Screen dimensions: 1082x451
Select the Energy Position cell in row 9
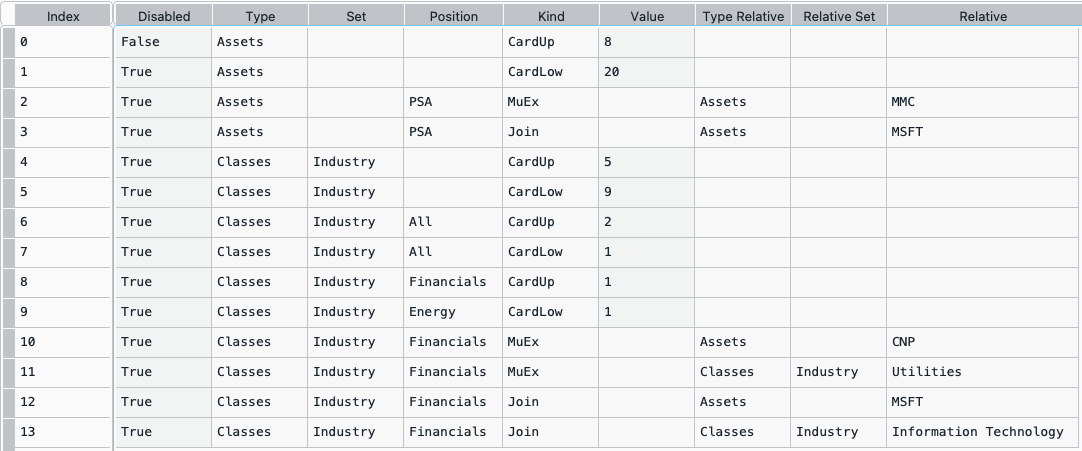(453, 312)
